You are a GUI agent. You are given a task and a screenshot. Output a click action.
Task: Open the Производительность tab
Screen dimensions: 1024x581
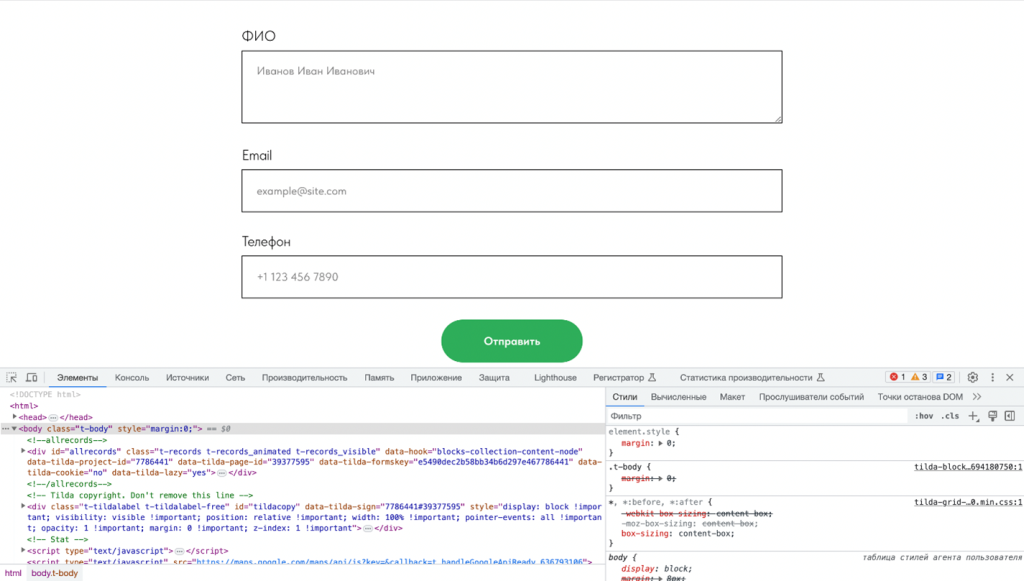(x=304, y=377)
